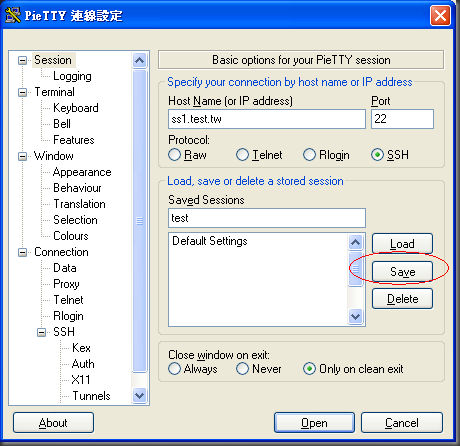This screenshot has width=460, height=446.
Task: Open the Keyboard settings
Action: pyautogui.click(x=76, y=108)
